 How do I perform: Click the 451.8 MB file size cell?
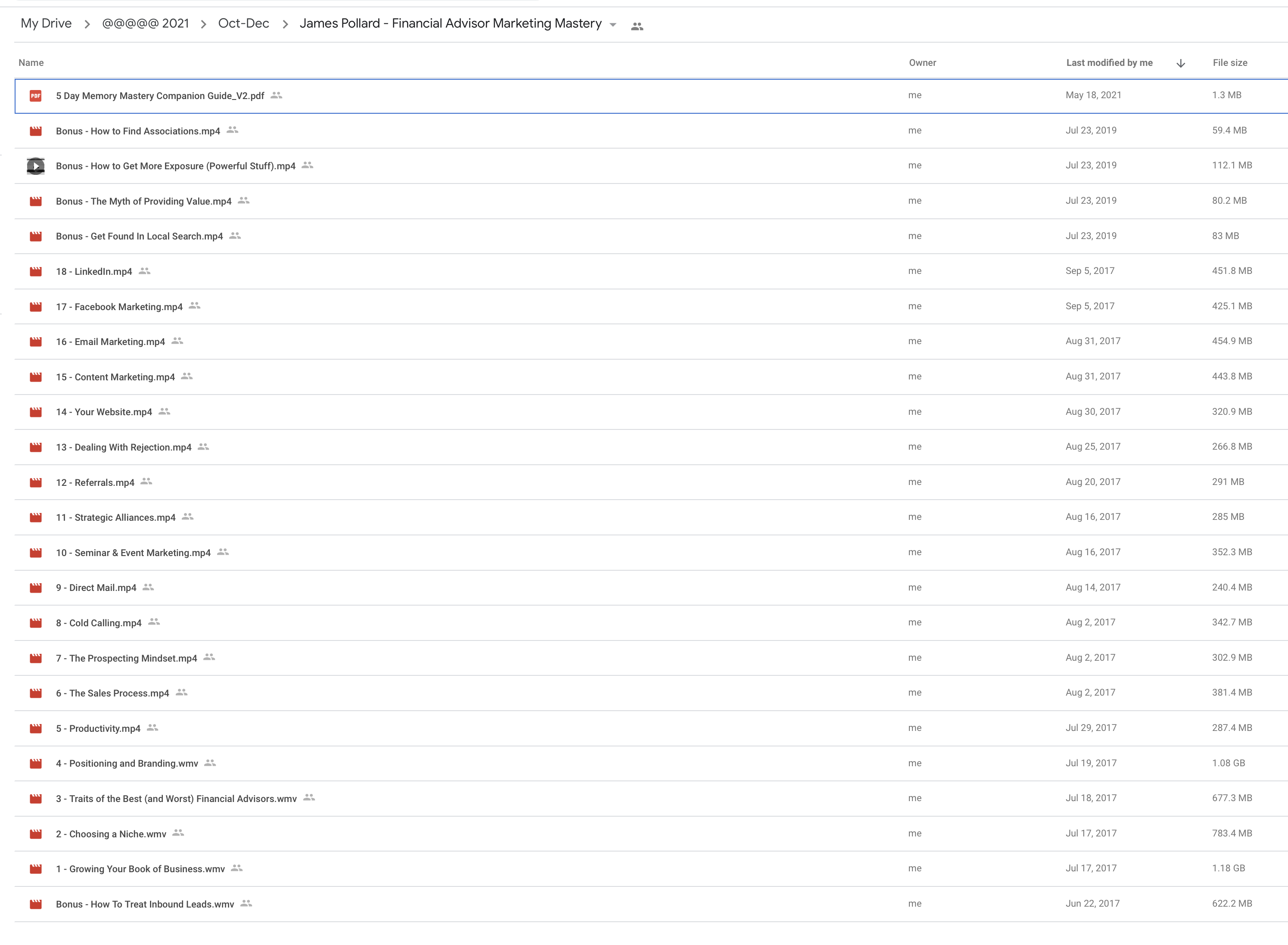[1232, 271]
